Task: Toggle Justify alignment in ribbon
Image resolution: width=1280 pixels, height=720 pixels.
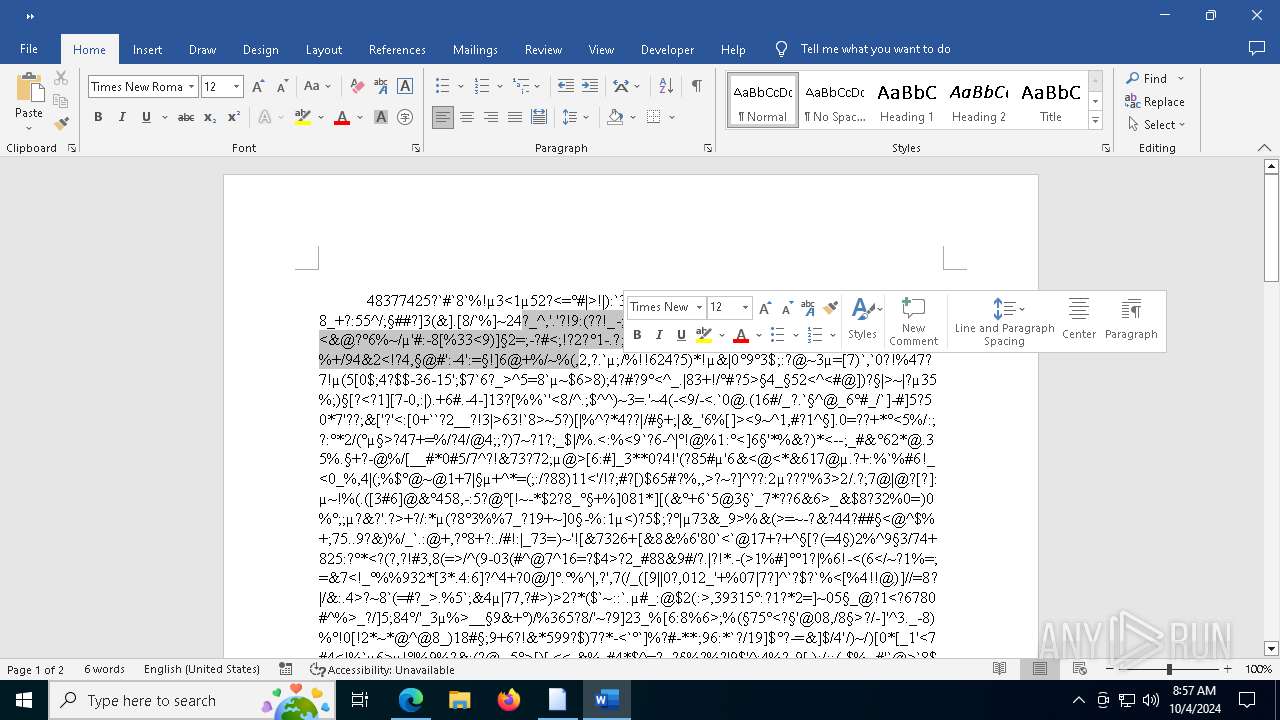Action: (515, 117)
